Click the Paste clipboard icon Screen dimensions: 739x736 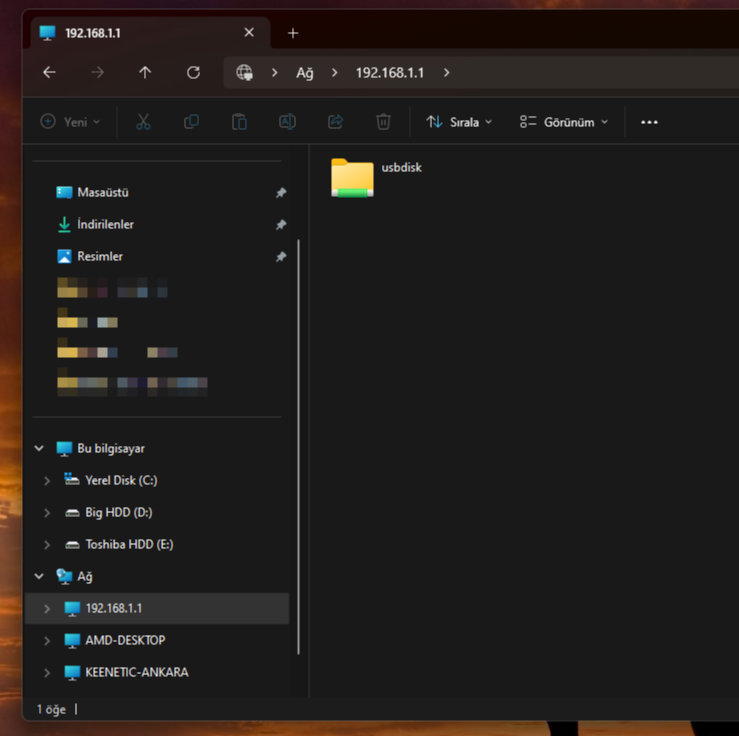239,122
